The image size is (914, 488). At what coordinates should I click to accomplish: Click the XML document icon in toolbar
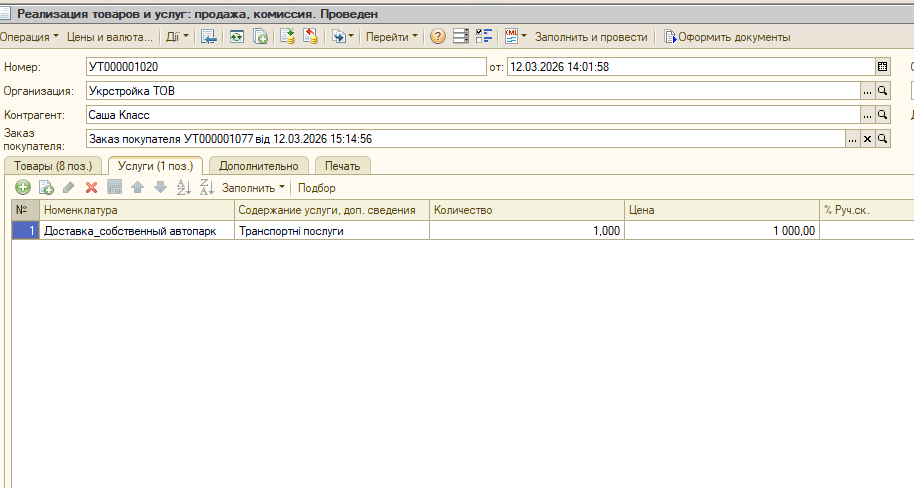(511, 37)
